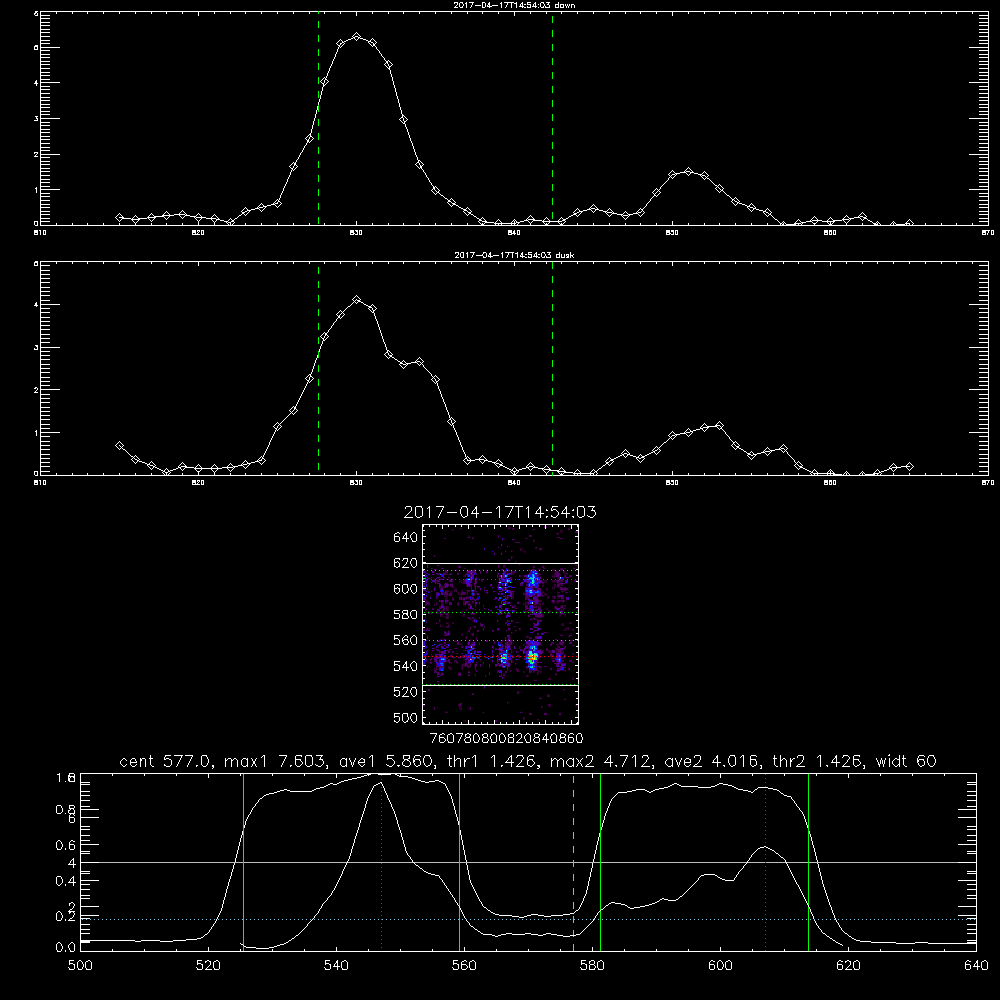Click the dusk curve's secondary peak diamond marker
The height and width of the screenshot is (1000, 1000).
pos(719,425)
